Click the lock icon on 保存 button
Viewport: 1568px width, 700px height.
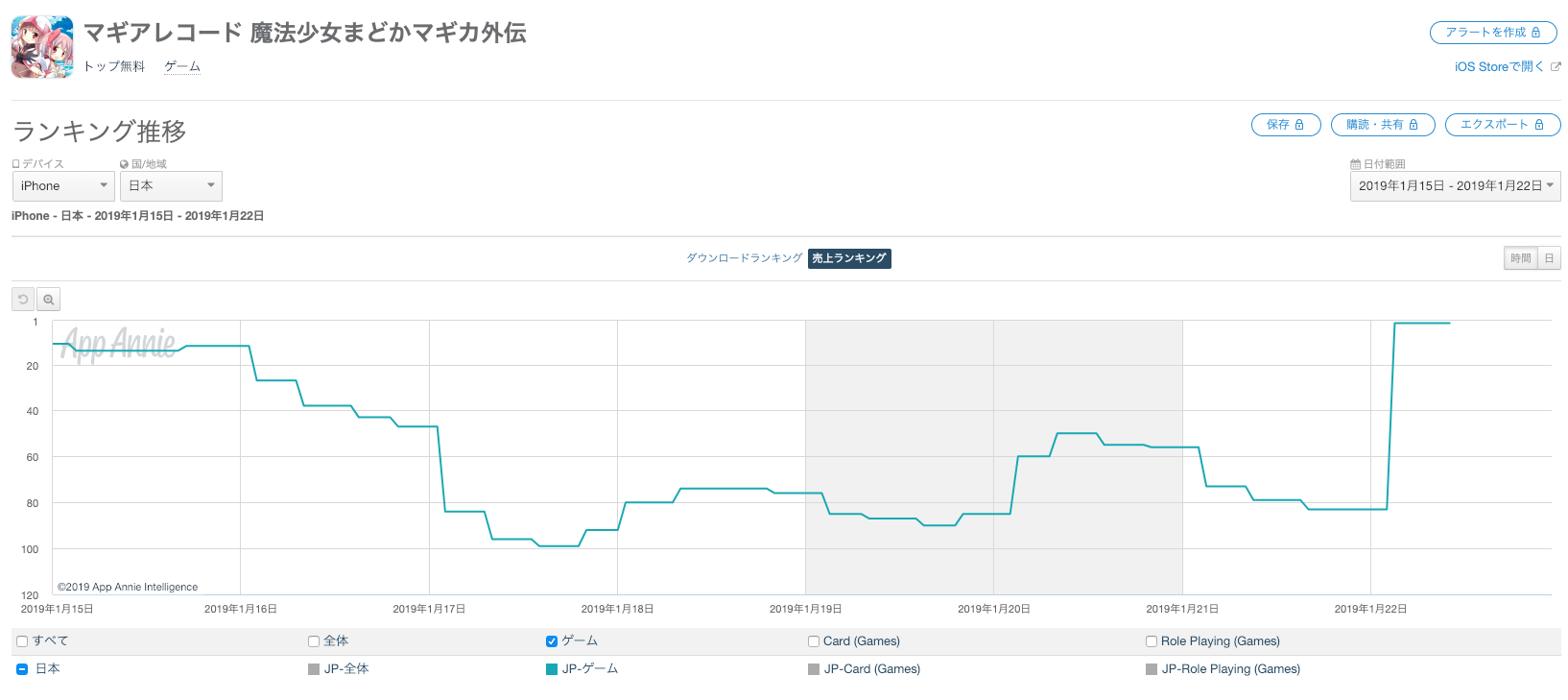(x=1299, y=125)
